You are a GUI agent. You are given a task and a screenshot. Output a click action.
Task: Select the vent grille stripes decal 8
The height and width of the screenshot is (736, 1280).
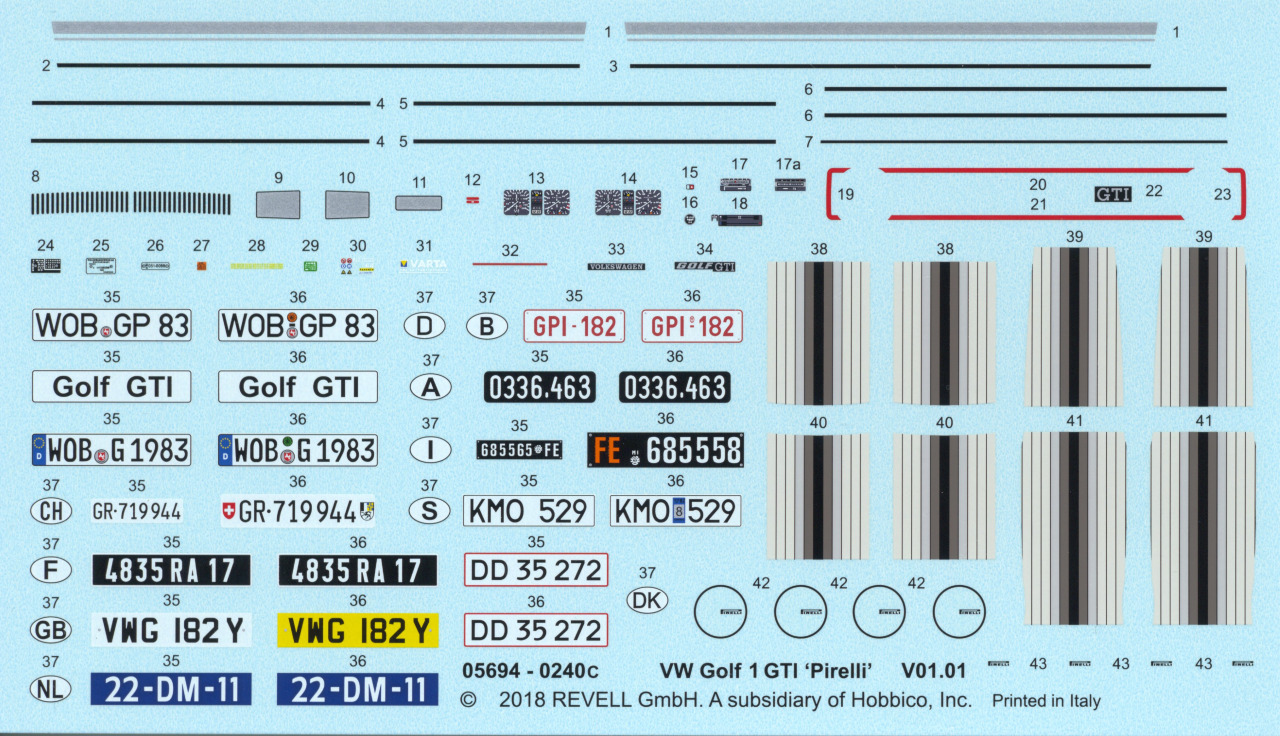click(x=131, y=204)
